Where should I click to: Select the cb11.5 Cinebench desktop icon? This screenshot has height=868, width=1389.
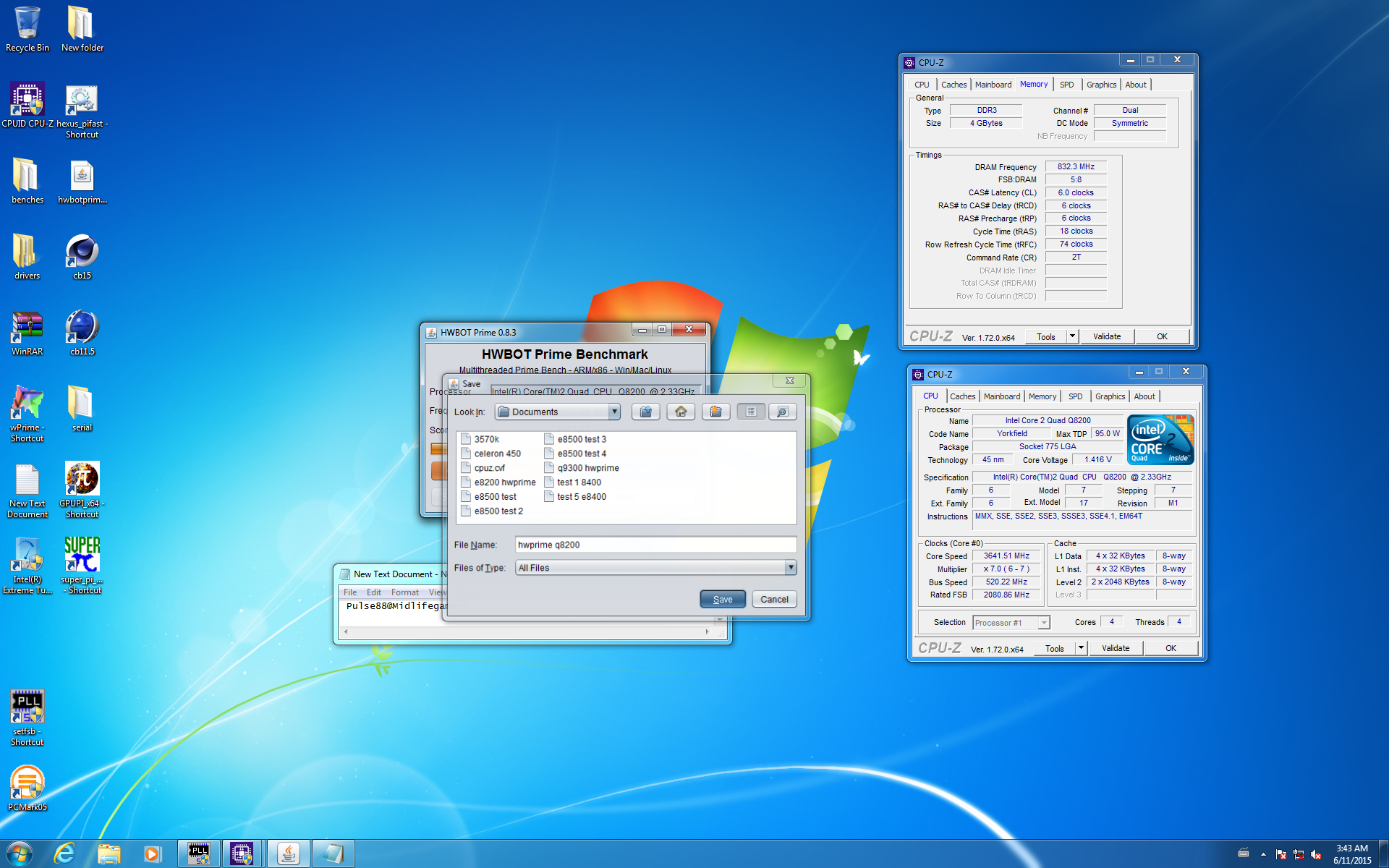click(x=82, y=333)
